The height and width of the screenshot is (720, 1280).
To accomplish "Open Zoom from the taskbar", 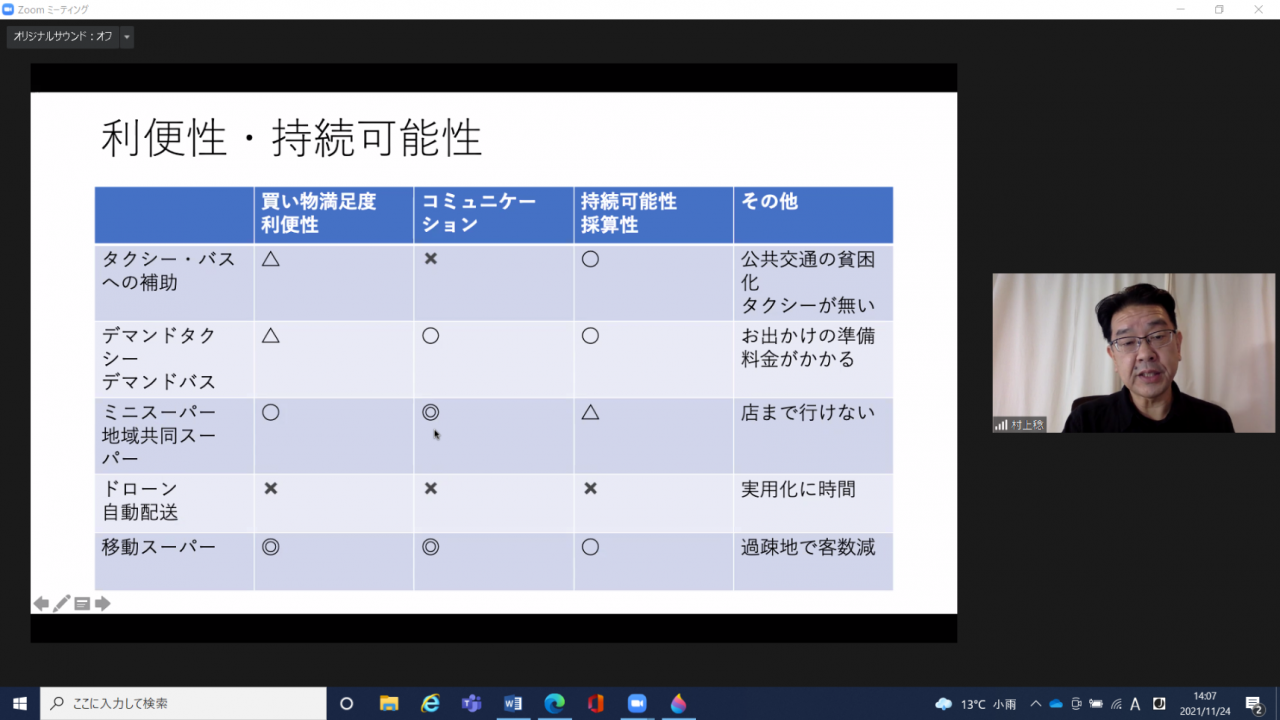I will click(637, 703).
